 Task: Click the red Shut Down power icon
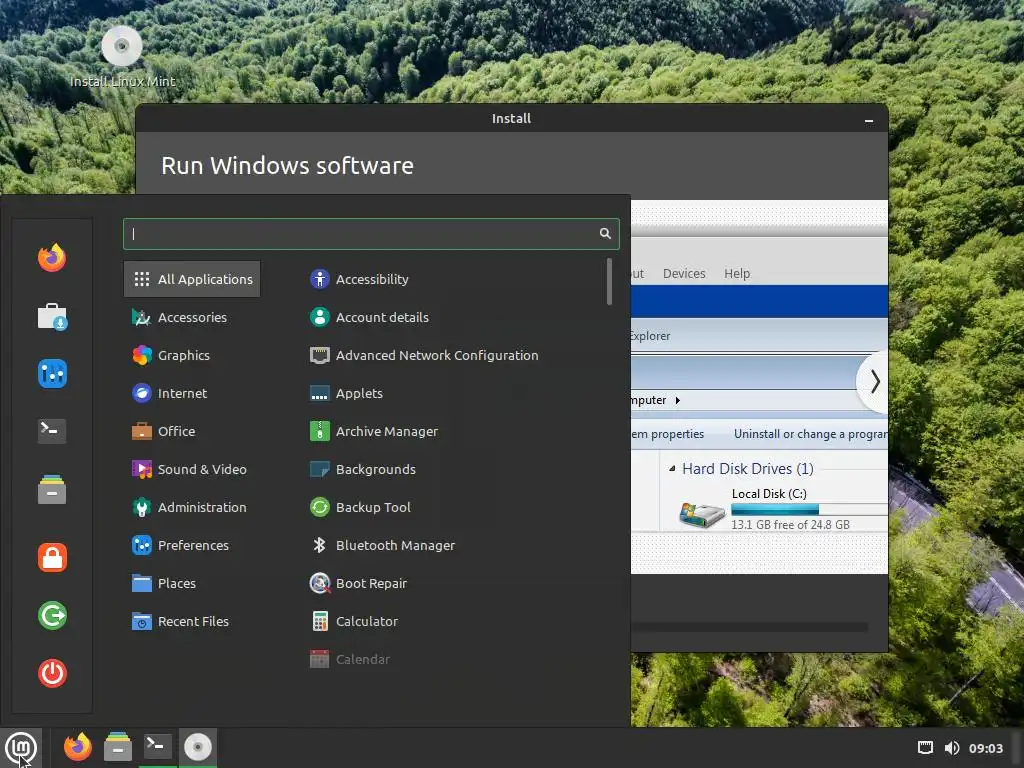[x=52, y=673]
